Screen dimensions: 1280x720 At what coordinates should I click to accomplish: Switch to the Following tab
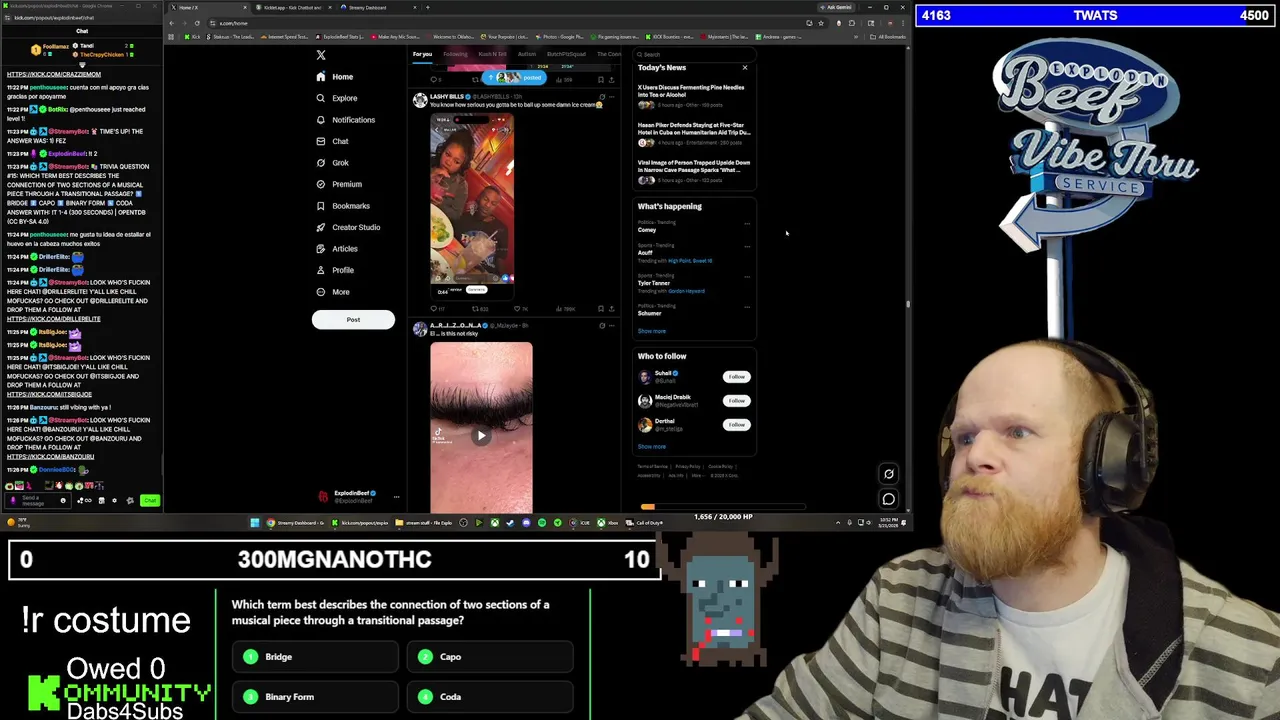click(455, 54)
